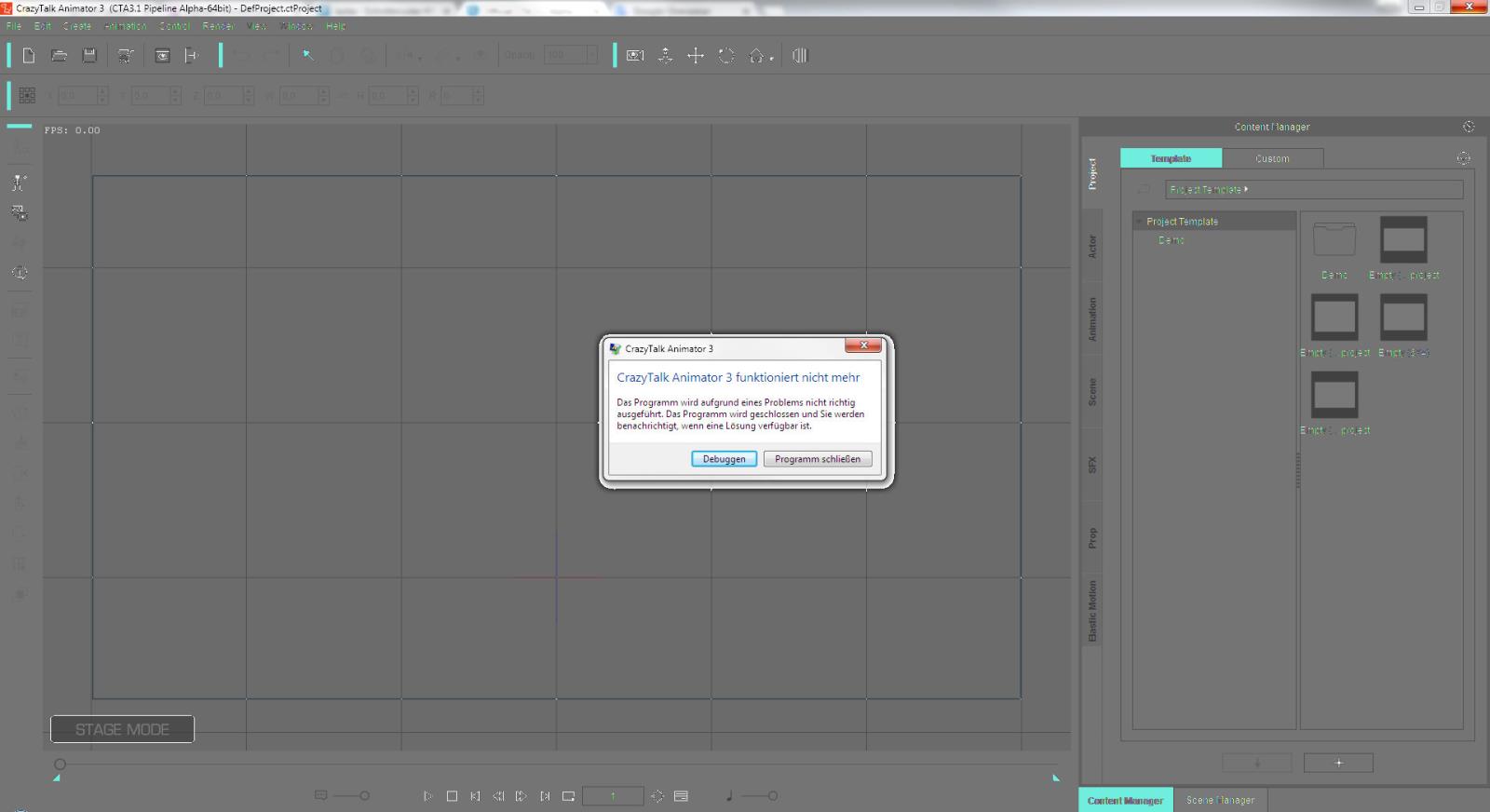Screen dimensions: 1490x812
Task: Select the Scene vertical tab
Action: click(1092, 392)
